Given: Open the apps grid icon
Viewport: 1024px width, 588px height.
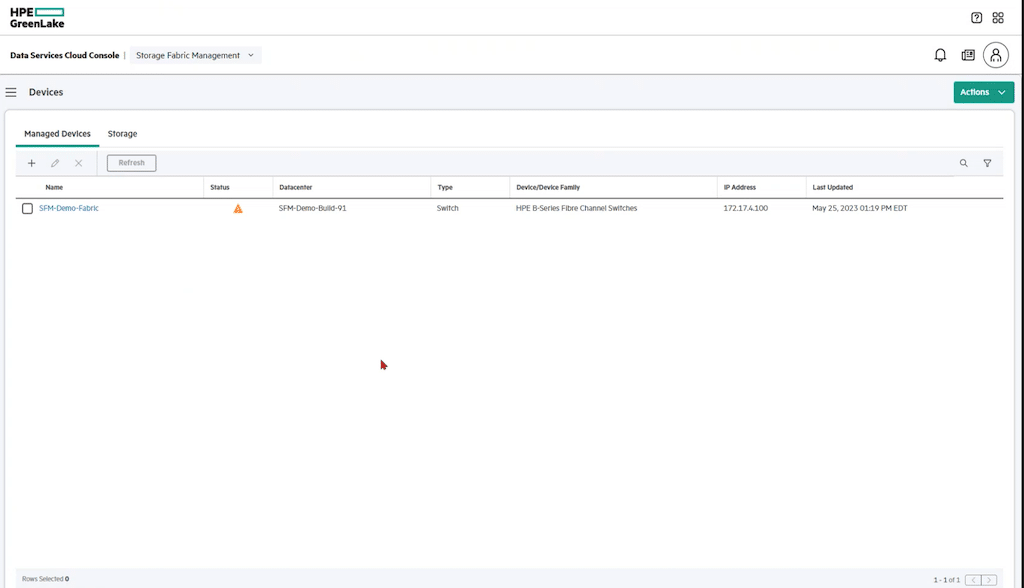Looking at the screenshot, I should click(998, 18).
